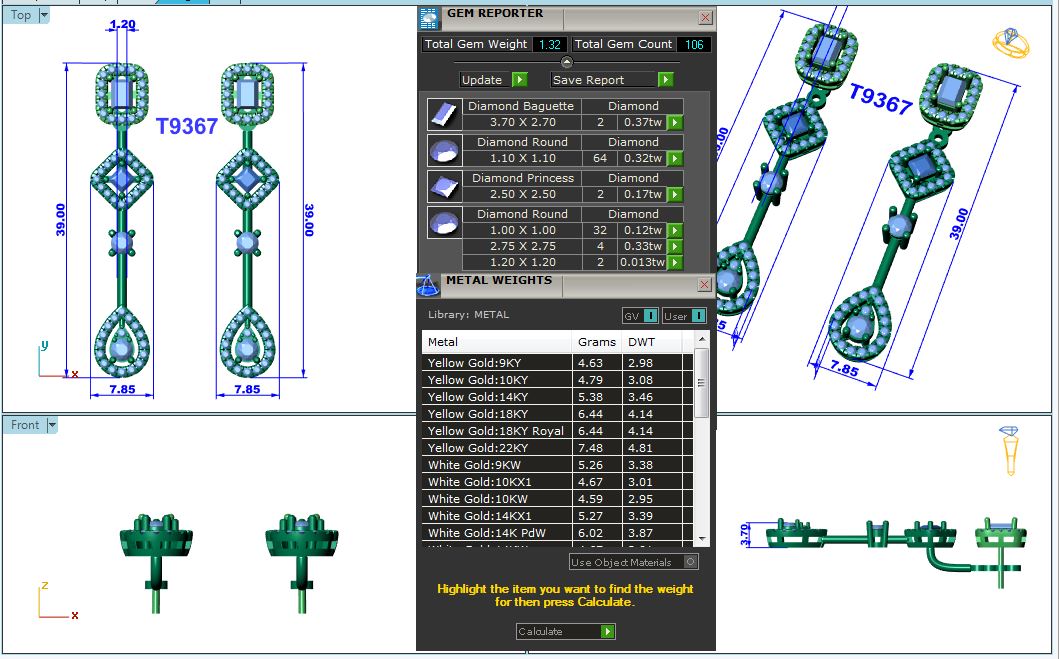This screenshot has height=659, width=1059.
Task: Click the Metal Weights scale icon
Action: (428, 284)
